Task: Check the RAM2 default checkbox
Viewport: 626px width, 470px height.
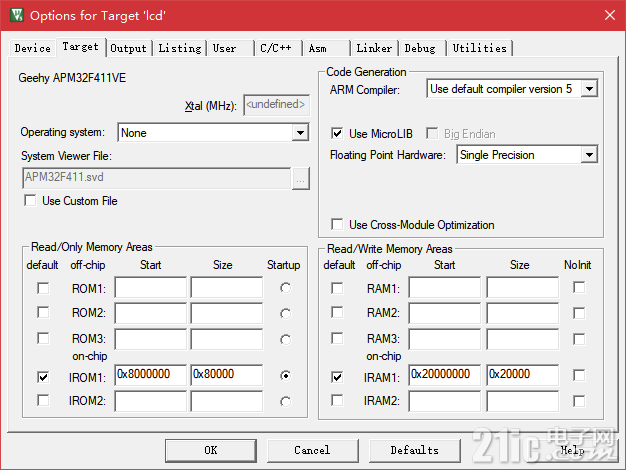Action: 337,312
